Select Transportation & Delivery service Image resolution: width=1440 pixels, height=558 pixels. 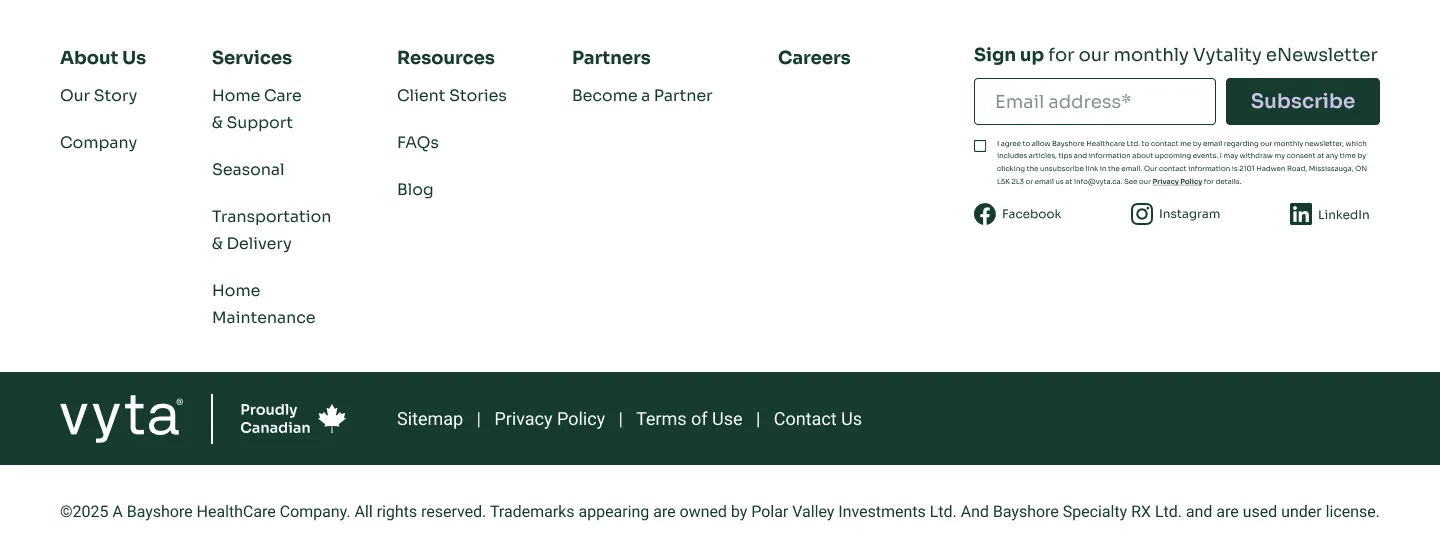pyautogui.click(x=271, y=230)
